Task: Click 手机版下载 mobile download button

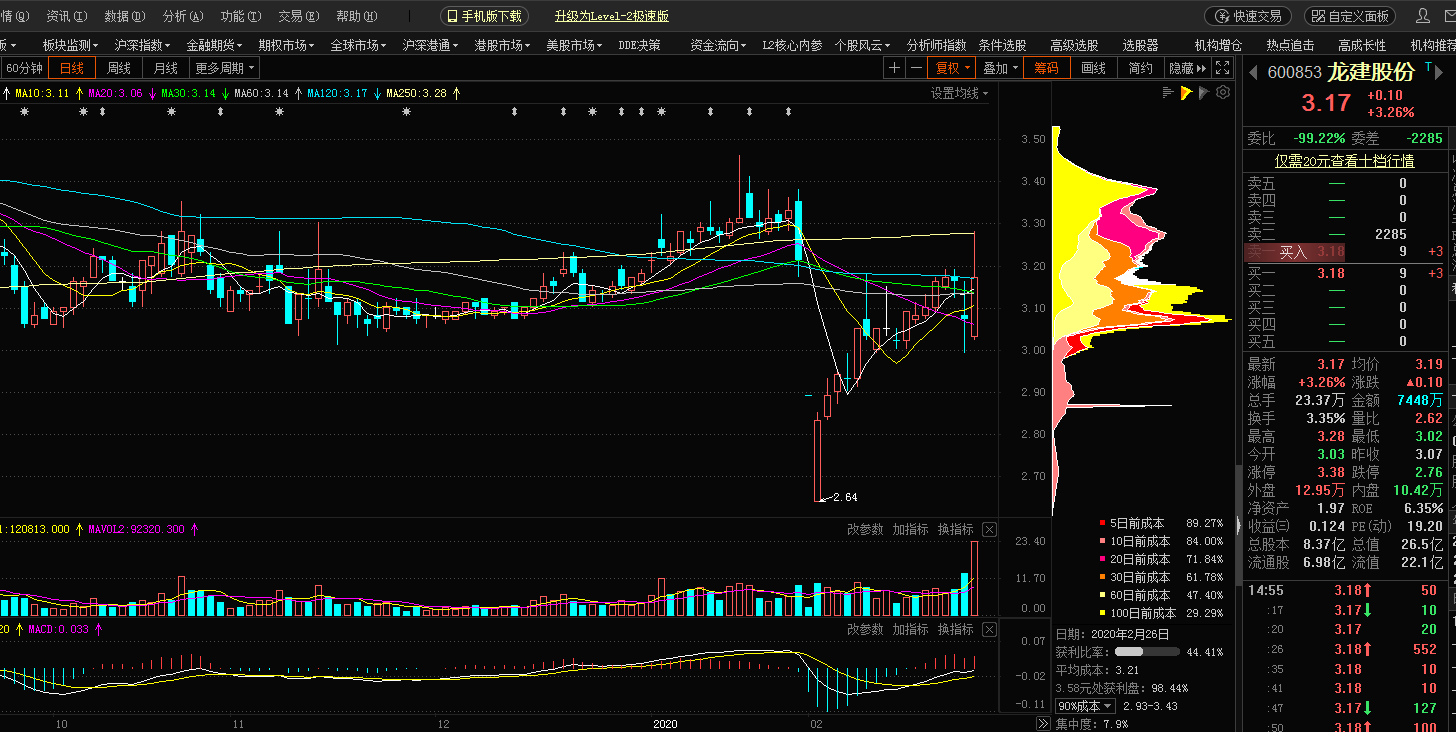Action: click(x=484, y=16)
